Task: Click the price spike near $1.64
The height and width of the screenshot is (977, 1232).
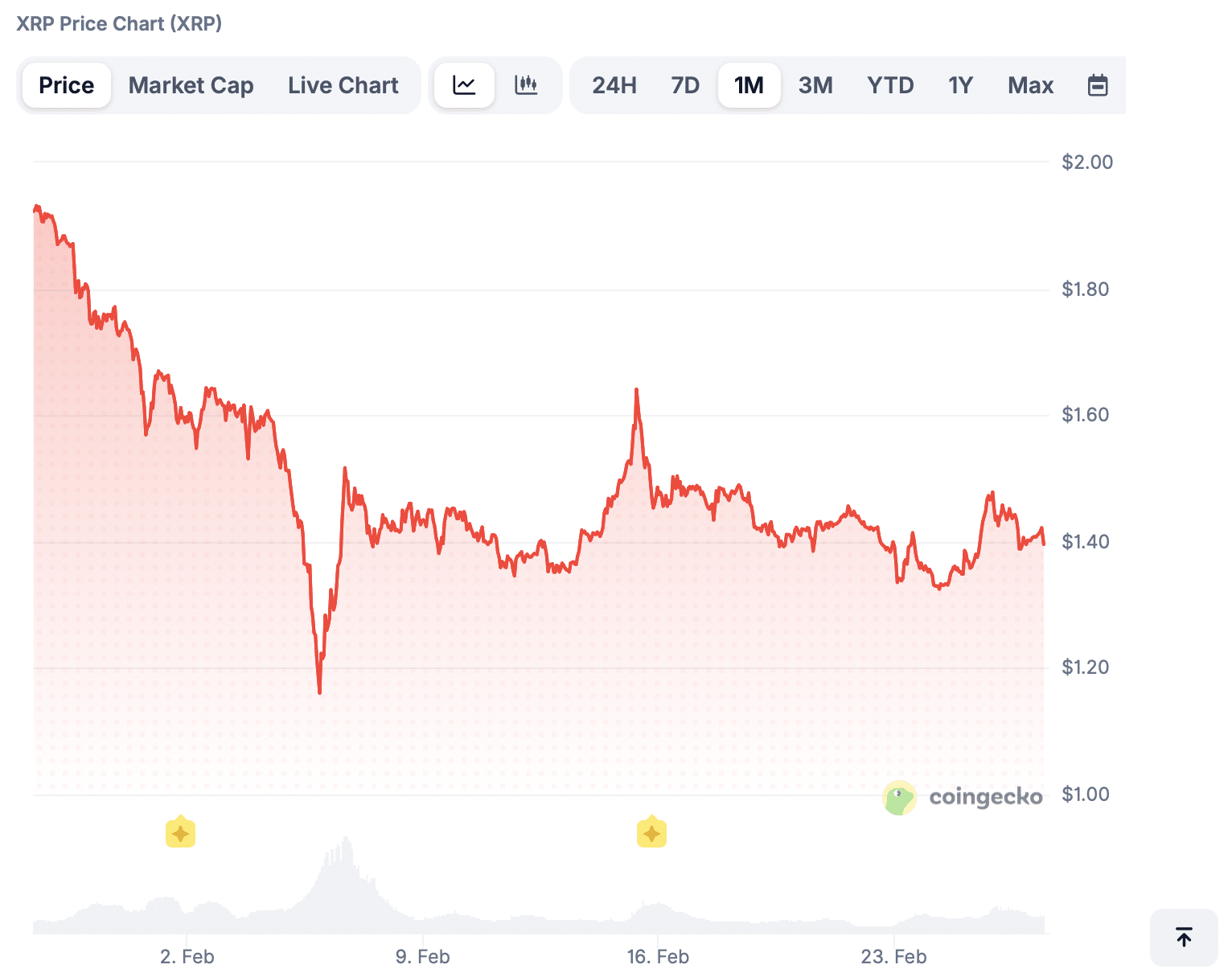Action: 636,390
